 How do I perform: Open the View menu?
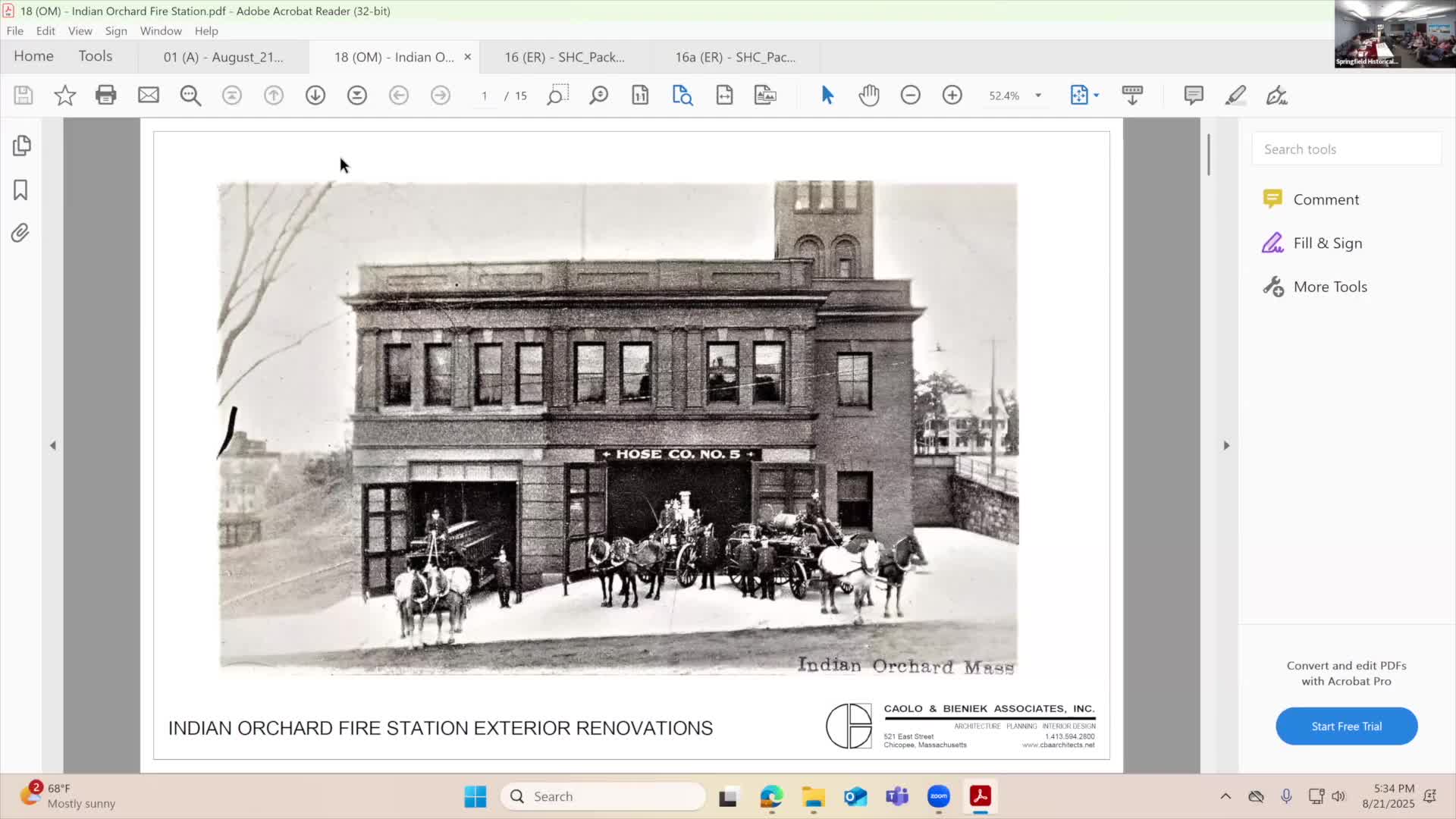coord(80,30)
